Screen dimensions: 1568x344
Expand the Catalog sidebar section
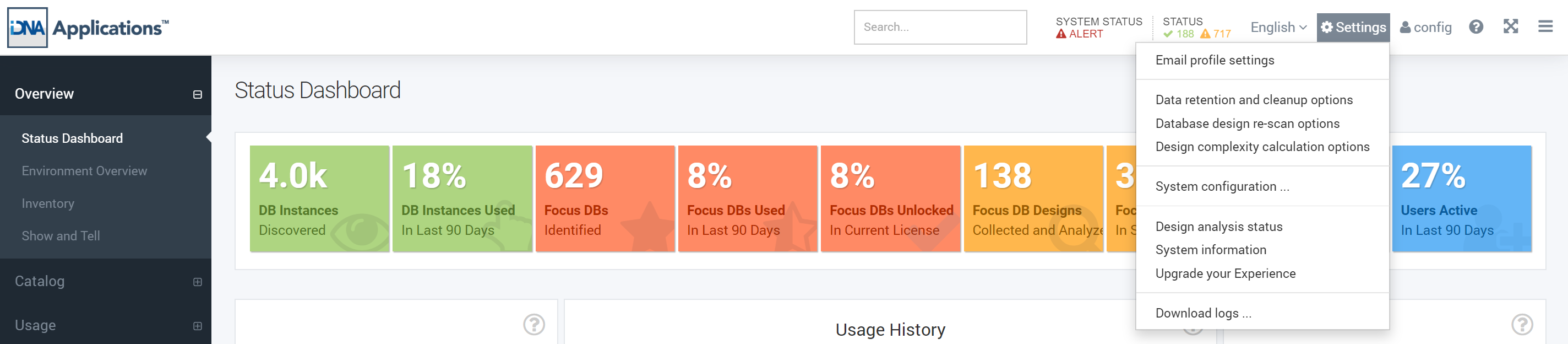click(x=197, y=282)
